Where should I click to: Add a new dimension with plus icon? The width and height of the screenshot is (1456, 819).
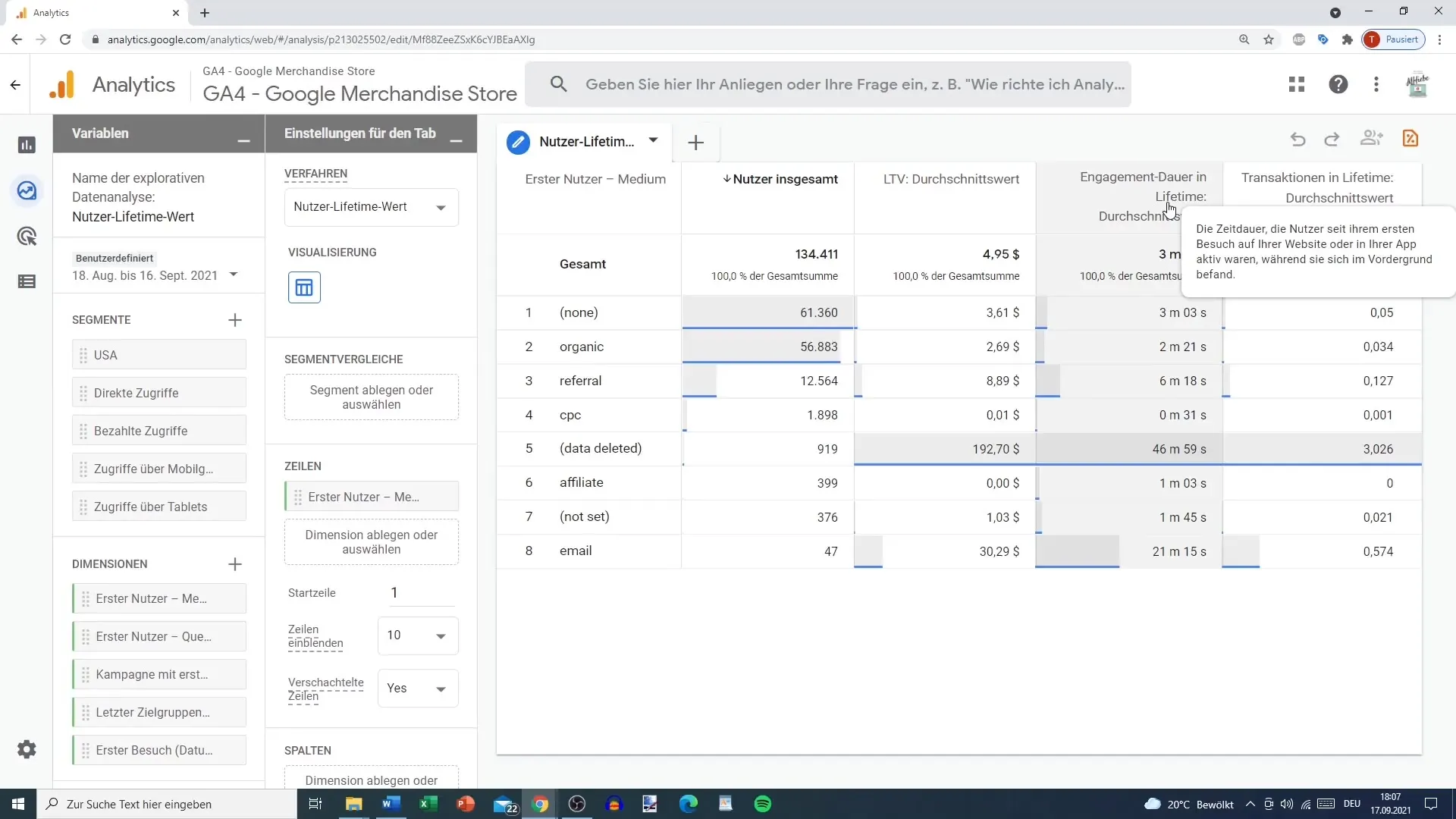235,564
